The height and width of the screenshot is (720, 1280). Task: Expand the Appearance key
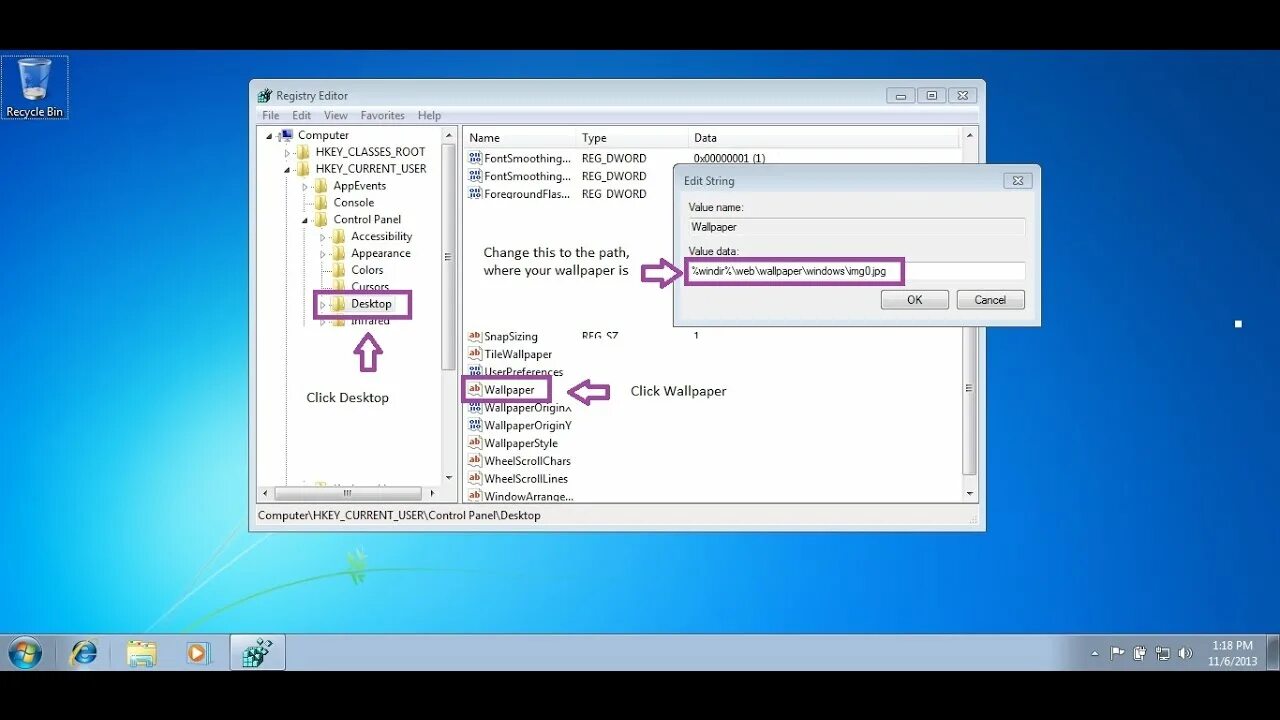[322, 254]
